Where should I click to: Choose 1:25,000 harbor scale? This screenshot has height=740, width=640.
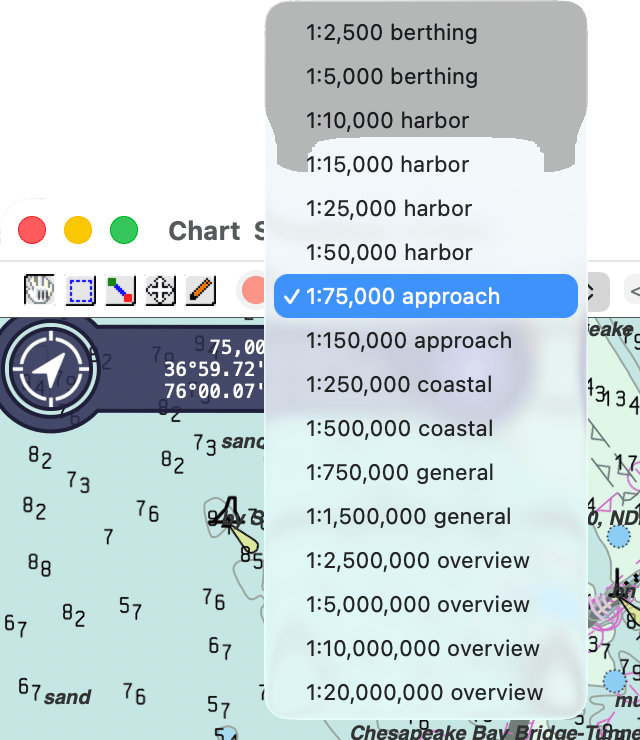426,208
